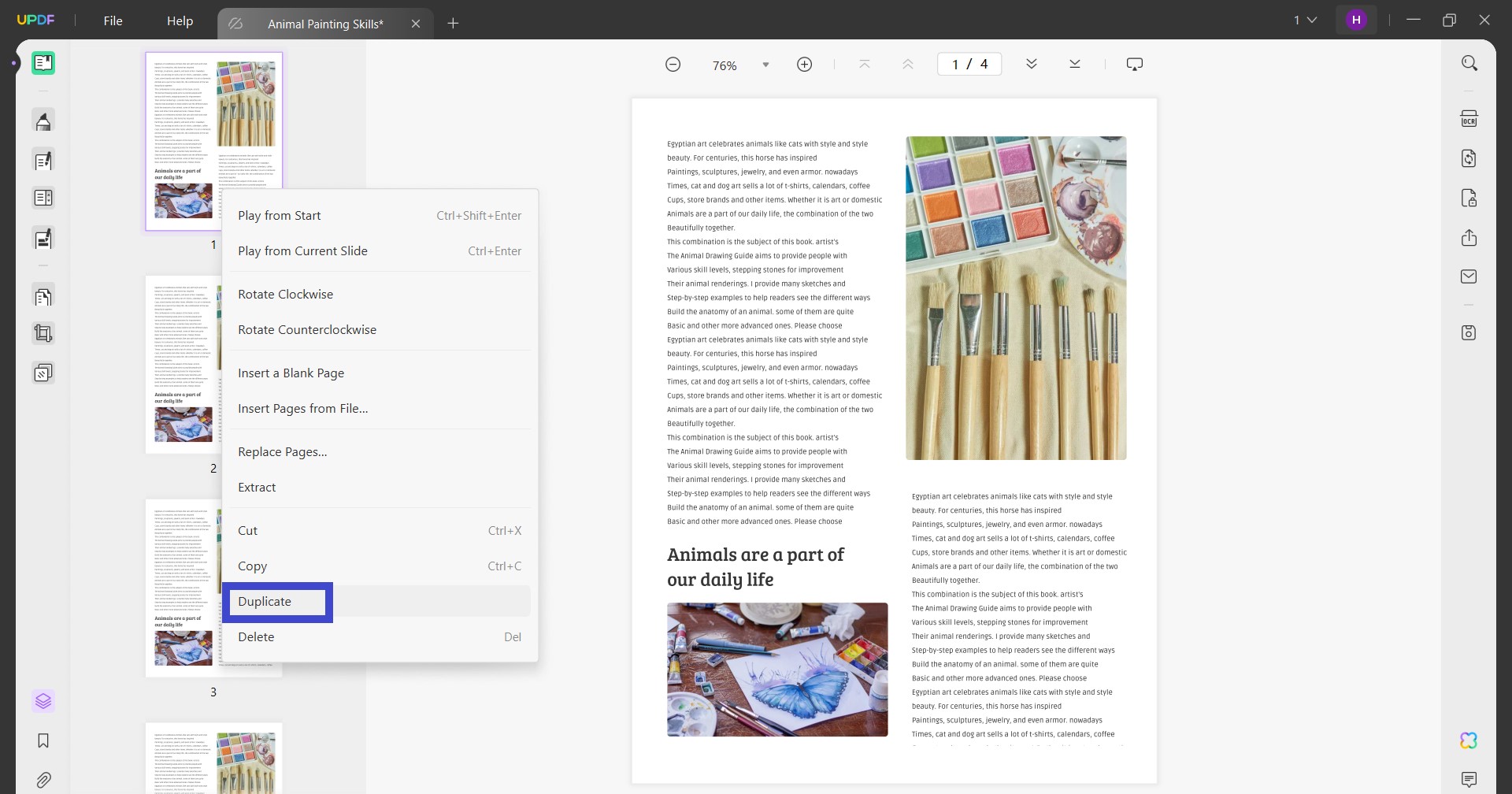Screen dimensions: 1512x794
Task: Open the UPDF AI assistant icon
Action: click(x=1469, y=740)
